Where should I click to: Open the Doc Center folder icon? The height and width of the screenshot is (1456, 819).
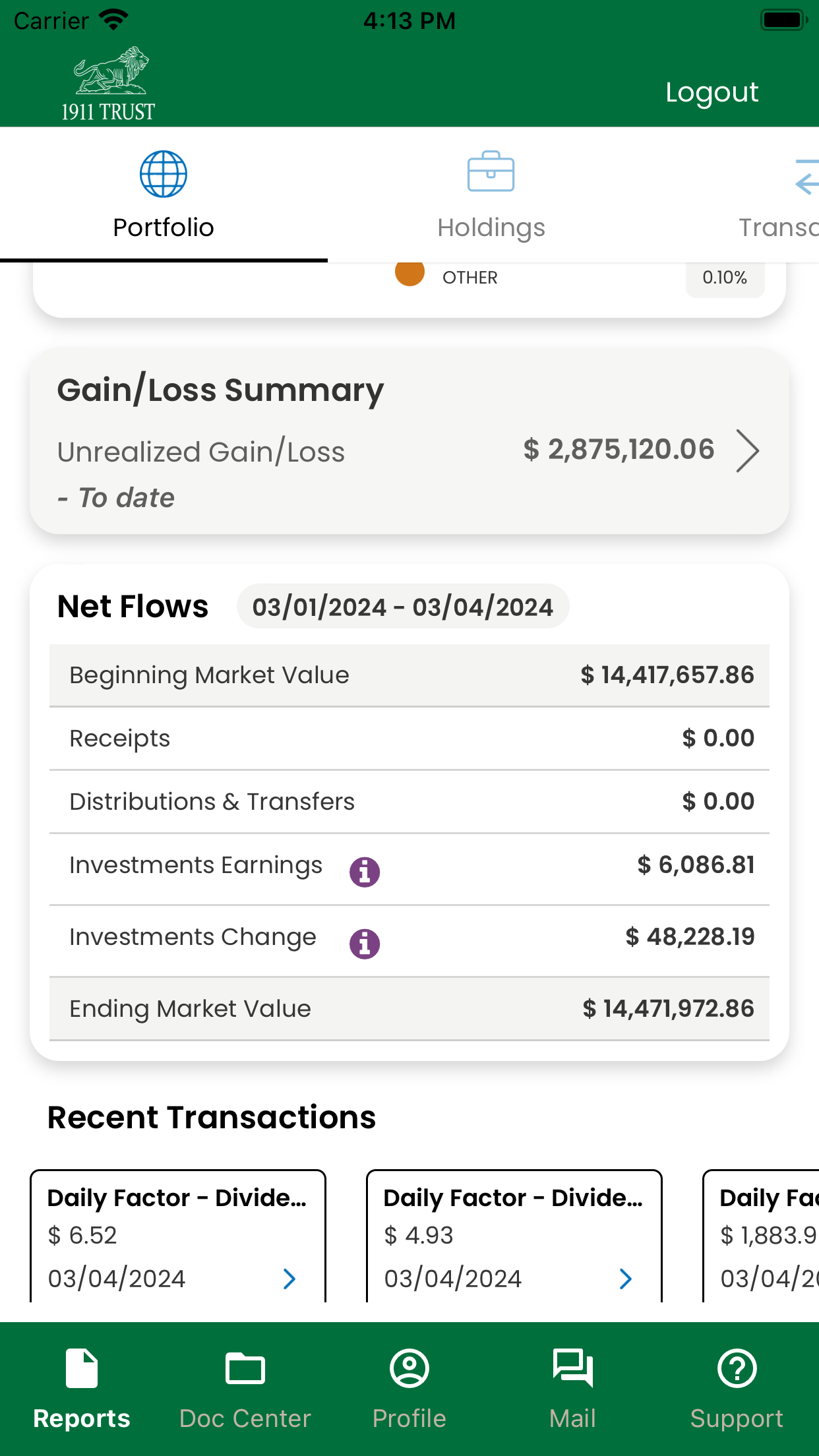coord(245,1368)
